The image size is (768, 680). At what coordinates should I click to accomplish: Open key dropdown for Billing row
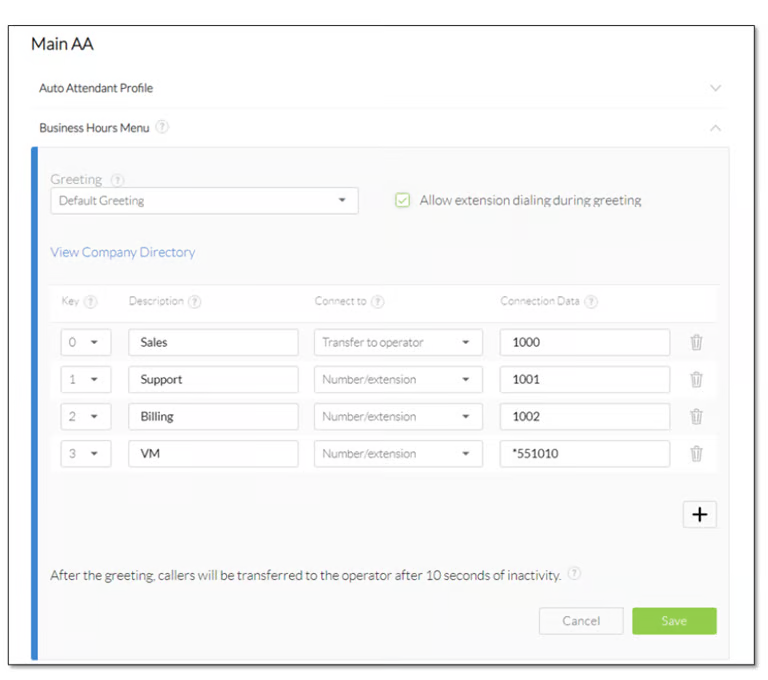85,416
